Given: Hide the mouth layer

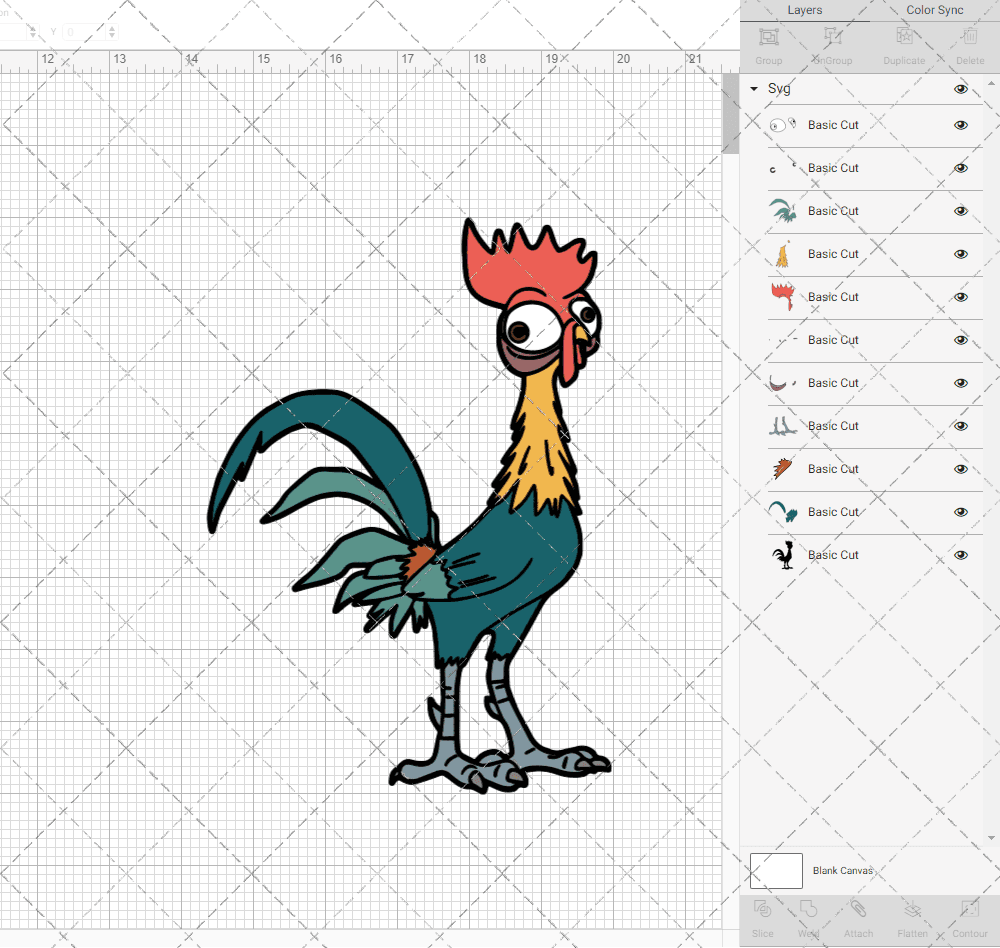Looking at the screenshot, I should [x=960, y=383].
